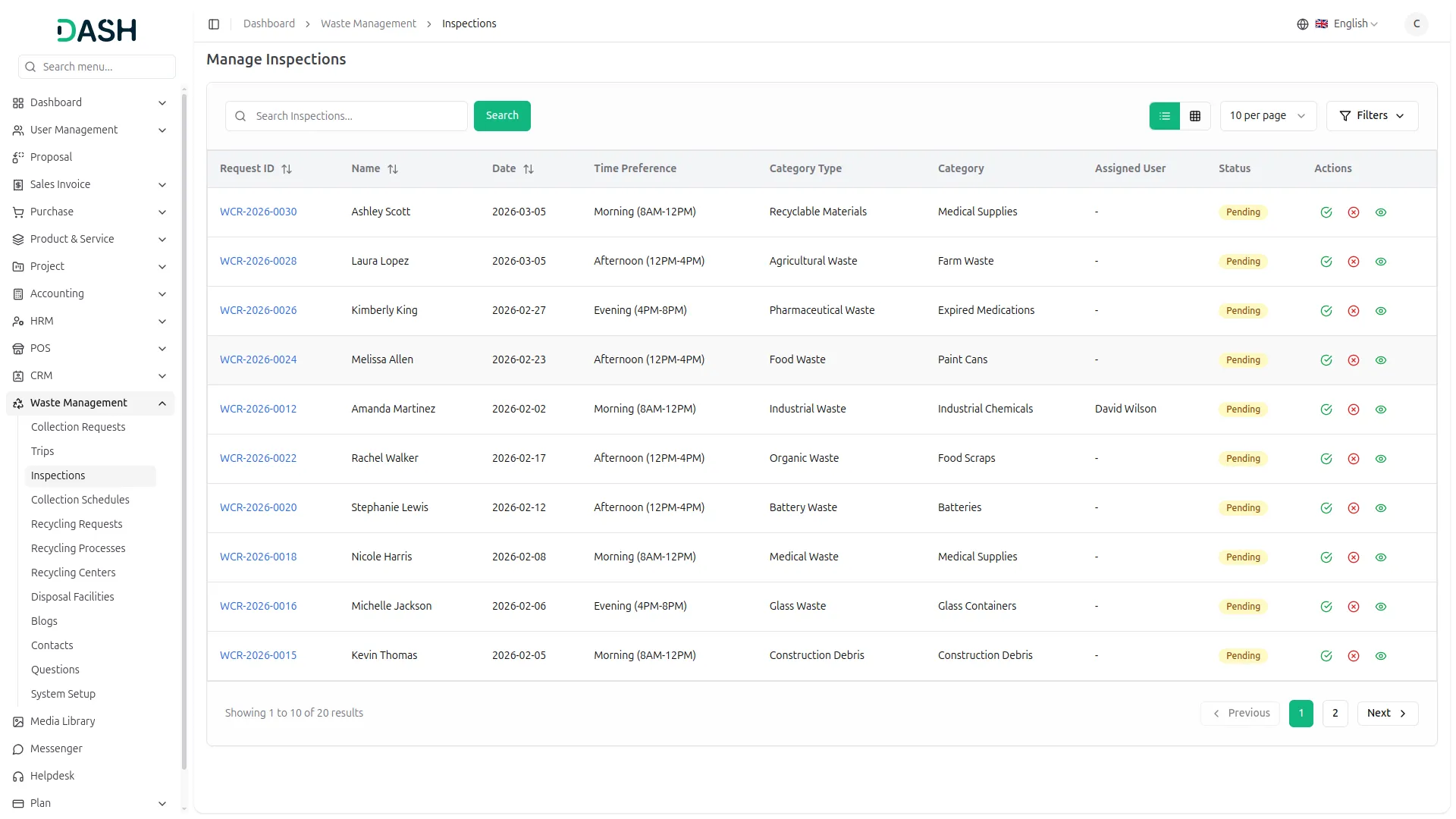Image resolution: width=1456 pixels, height=819 pixels.
Task: Focus the Search Inspections input field
Action: click(356, 116)
